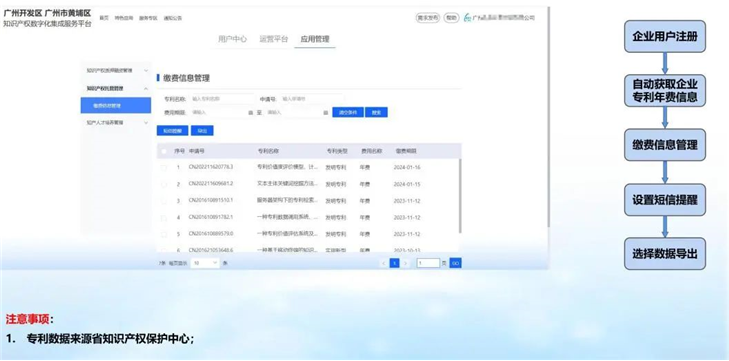This screenshot has height=361, width=729.
Task: Click application number CN201610889579.0
Action: pyautogui.click(x=211, y=234)
